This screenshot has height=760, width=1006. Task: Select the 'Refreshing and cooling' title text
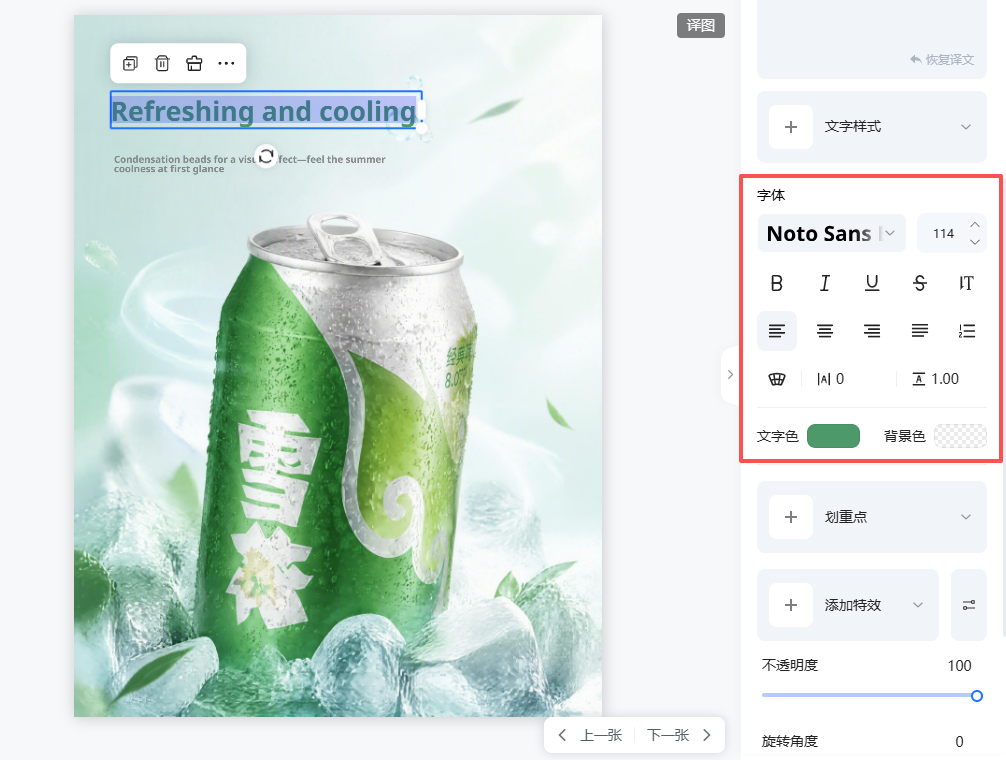[266, 110]
